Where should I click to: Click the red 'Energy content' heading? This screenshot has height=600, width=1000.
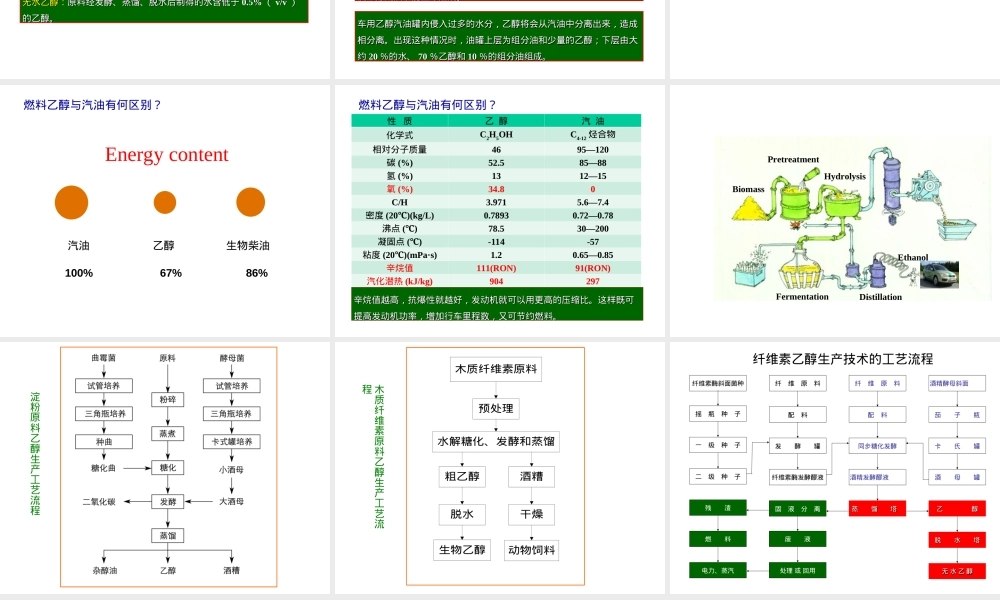pos(166,154)
